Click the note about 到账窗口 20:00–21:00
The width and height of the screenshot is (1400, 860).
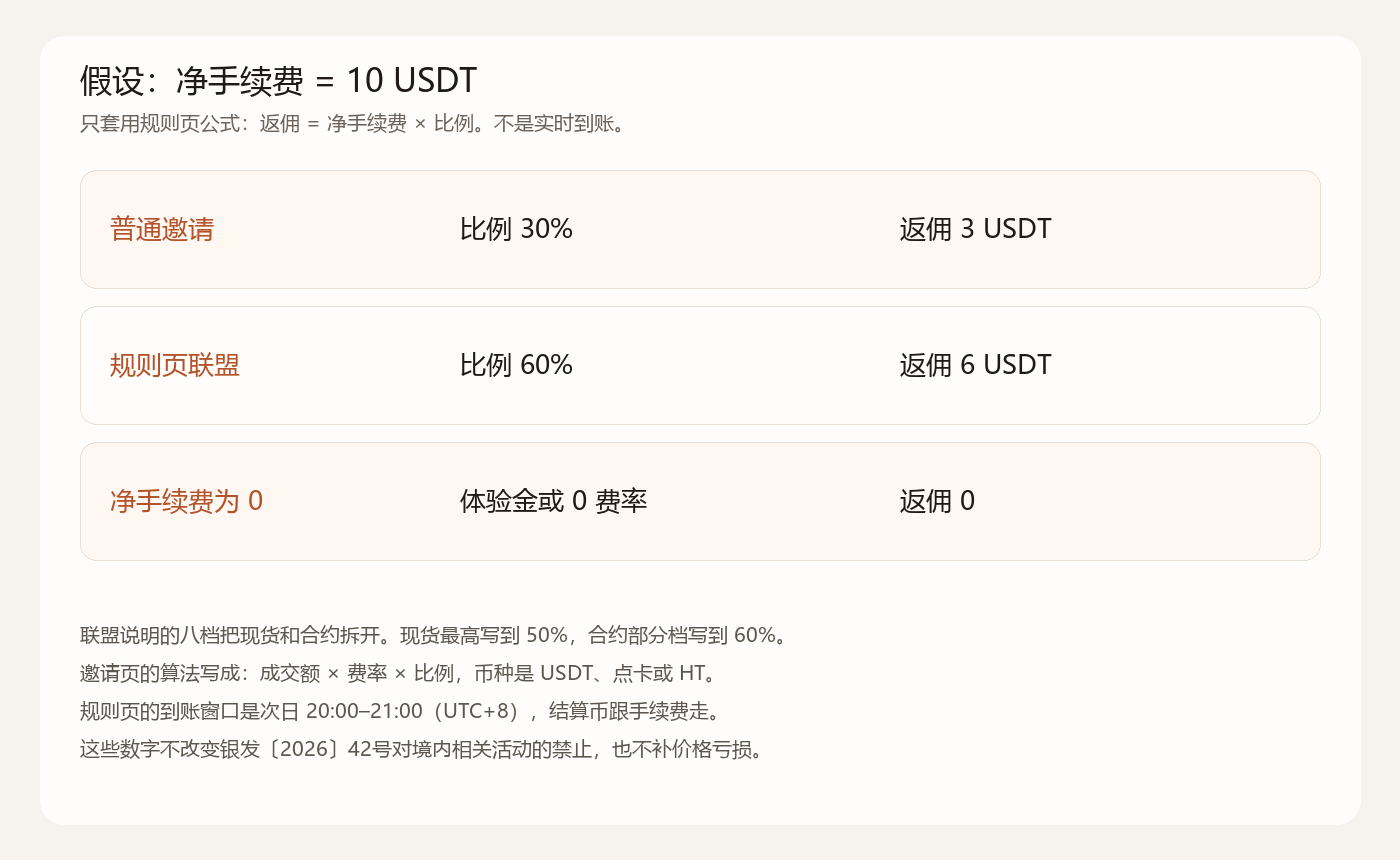(401, 711)
